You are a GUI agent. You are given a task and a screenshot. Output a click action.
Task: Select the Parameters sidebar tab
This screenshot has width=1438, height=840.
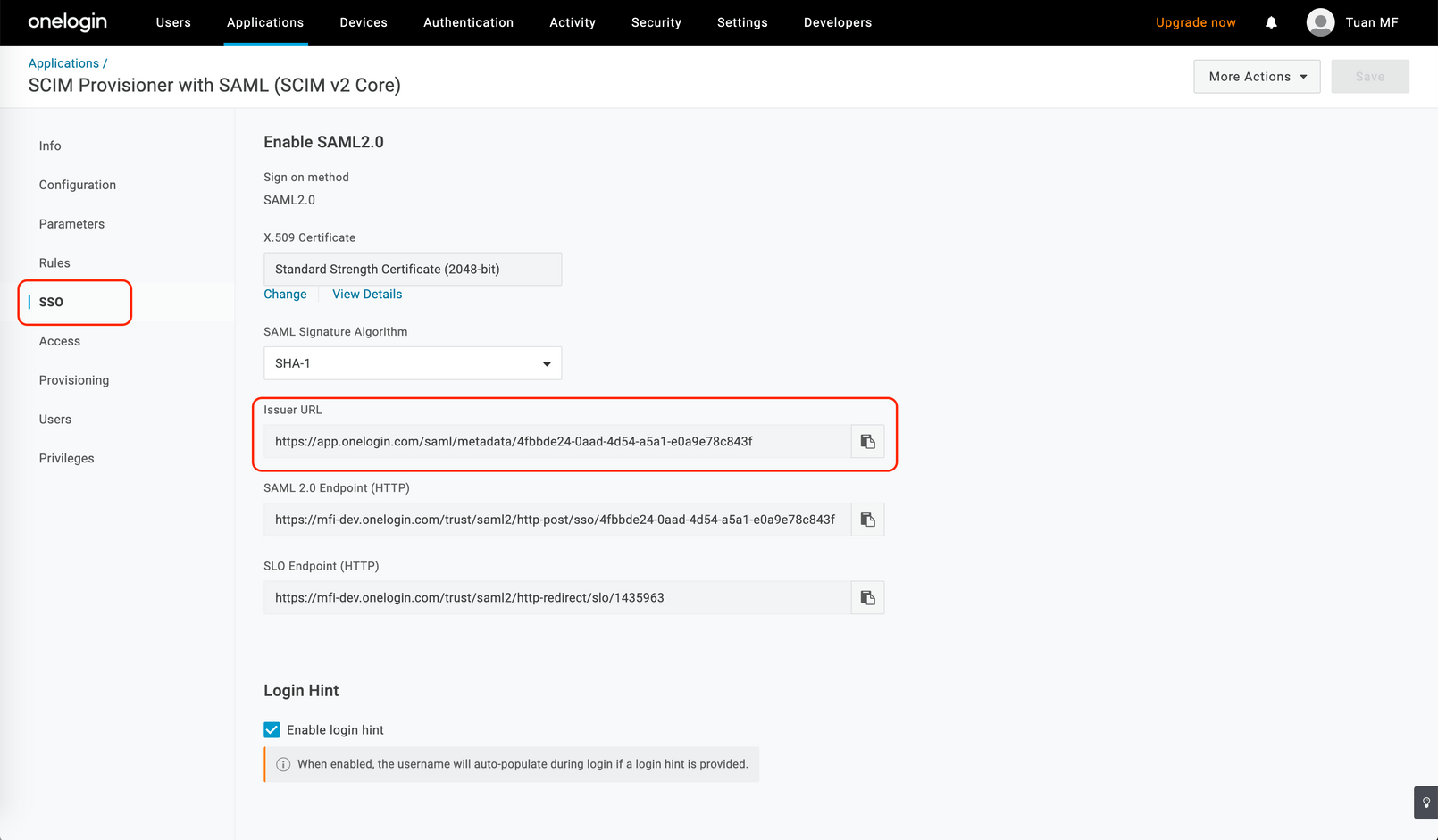click(71, 224)
